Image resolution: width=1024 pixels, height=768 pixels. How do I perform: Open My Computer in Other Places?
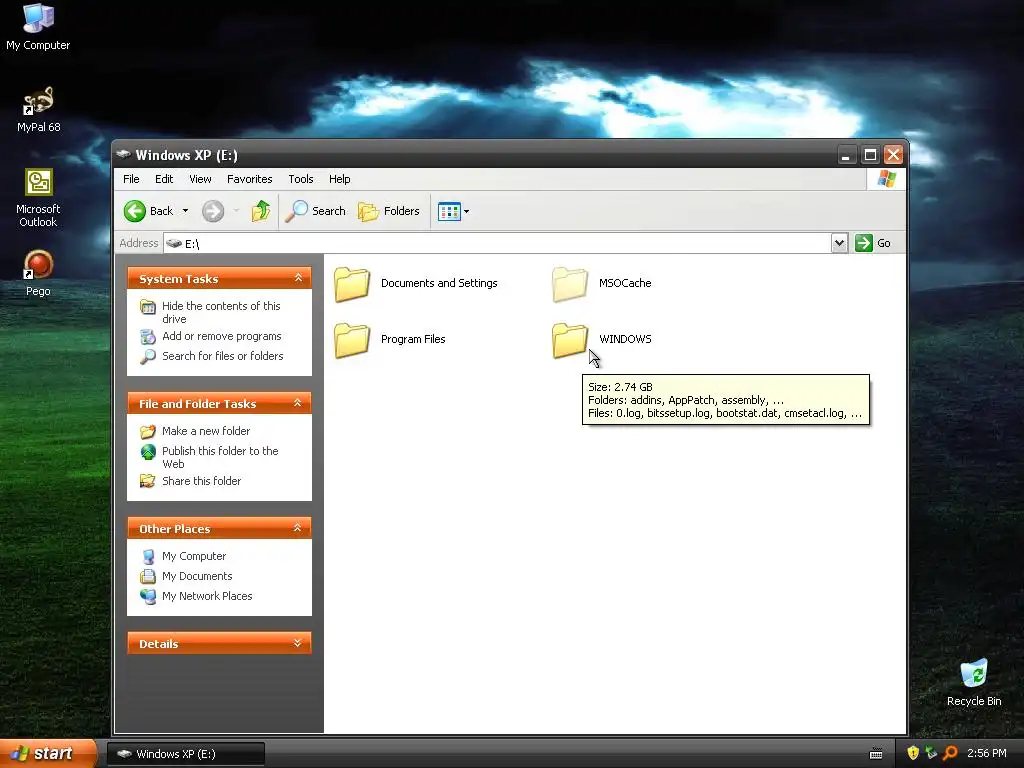coord(194,556)
